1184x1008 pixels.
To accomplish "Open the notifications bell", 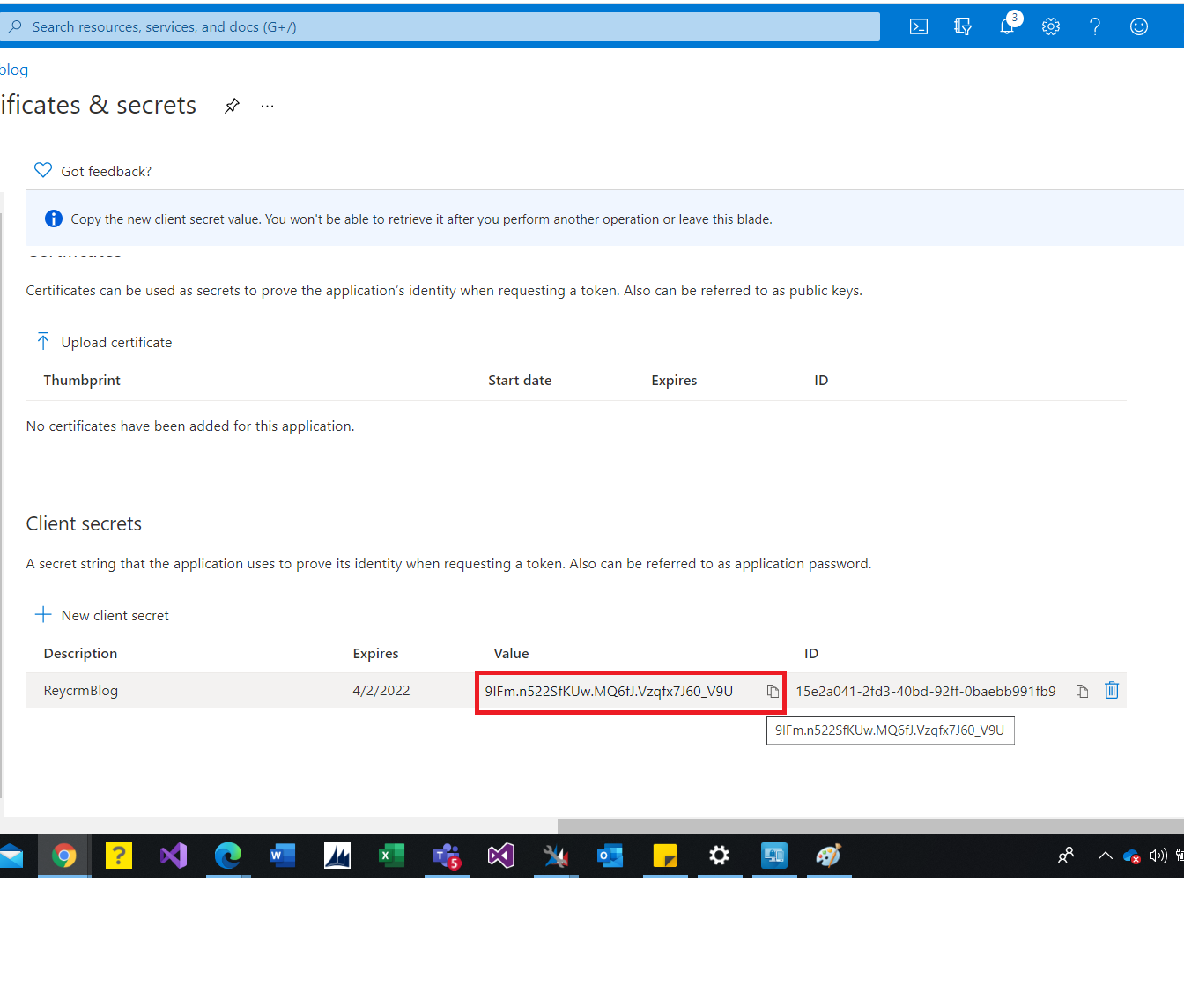I will click(x=1007, y=26).
